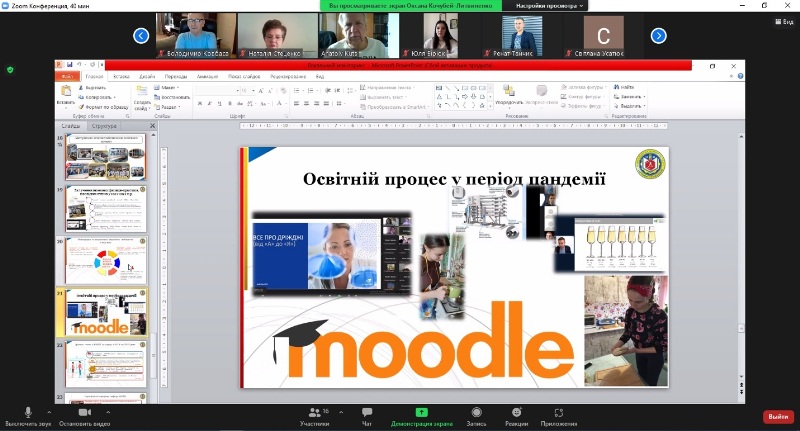This screenshot has height=431, width=800.
Task: Switch to the Переходы ribbon tab
Action: coord(176,77)
